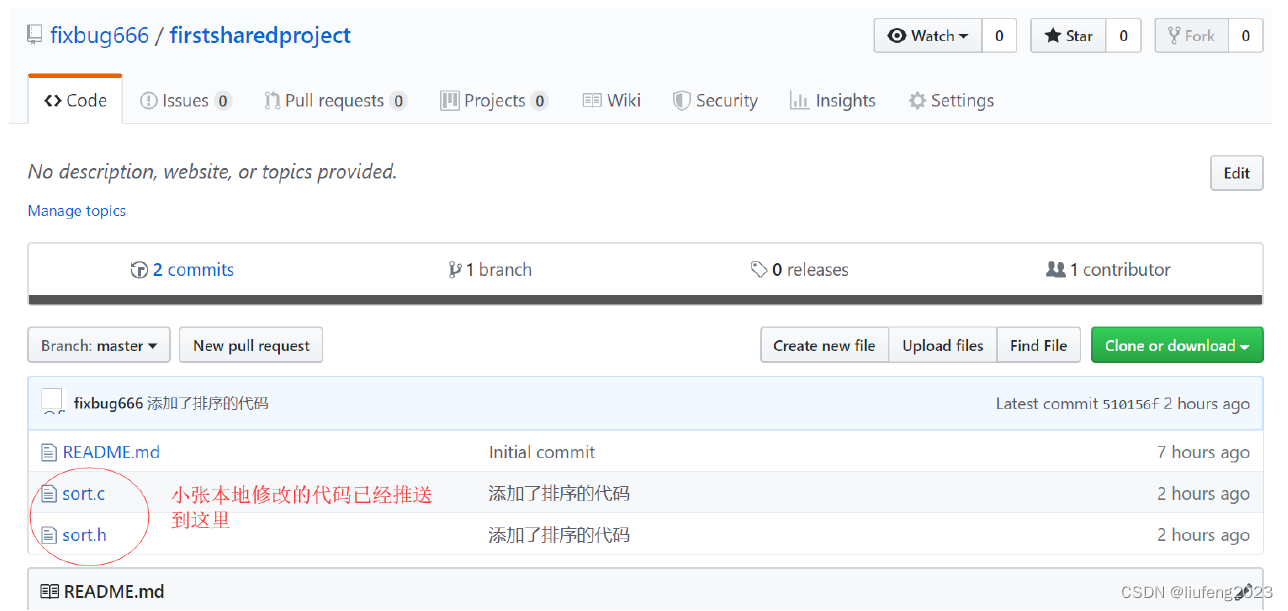Click the Pull requests merge icon
The height and width of the screenshot is (611, 1288).
tap(272, 100)
